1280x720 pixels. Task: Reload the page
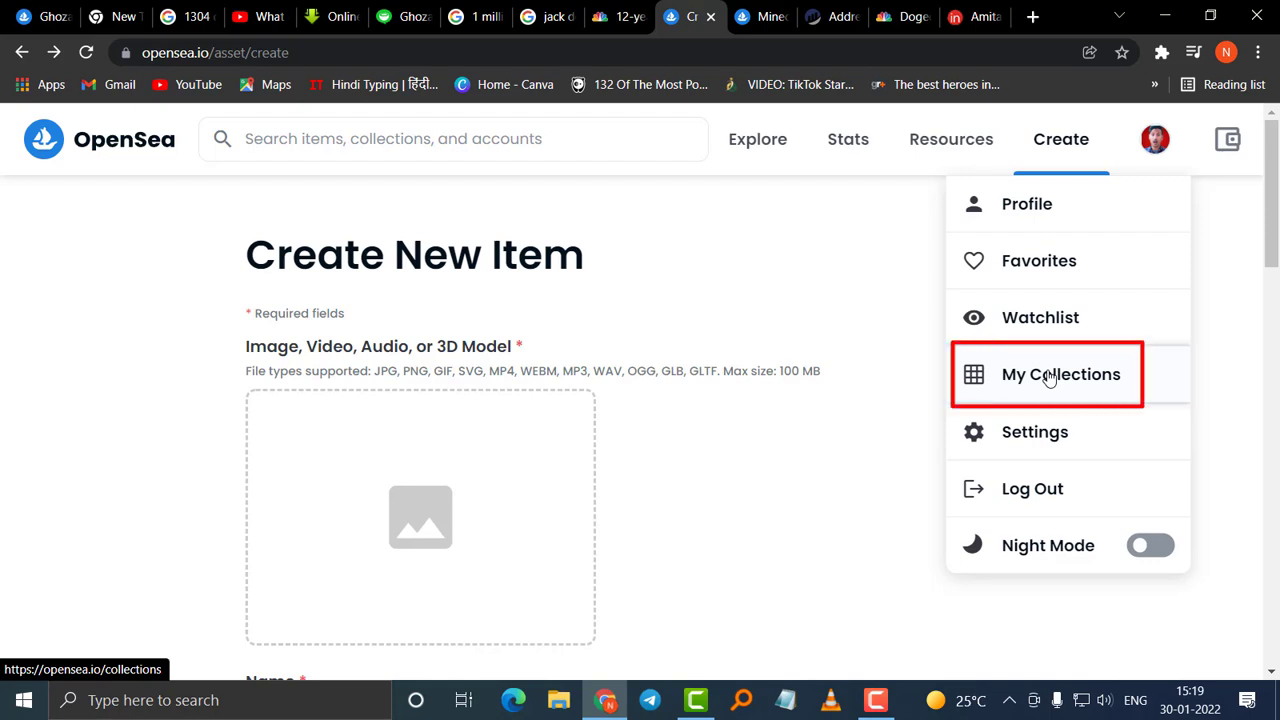click(86, 52)
